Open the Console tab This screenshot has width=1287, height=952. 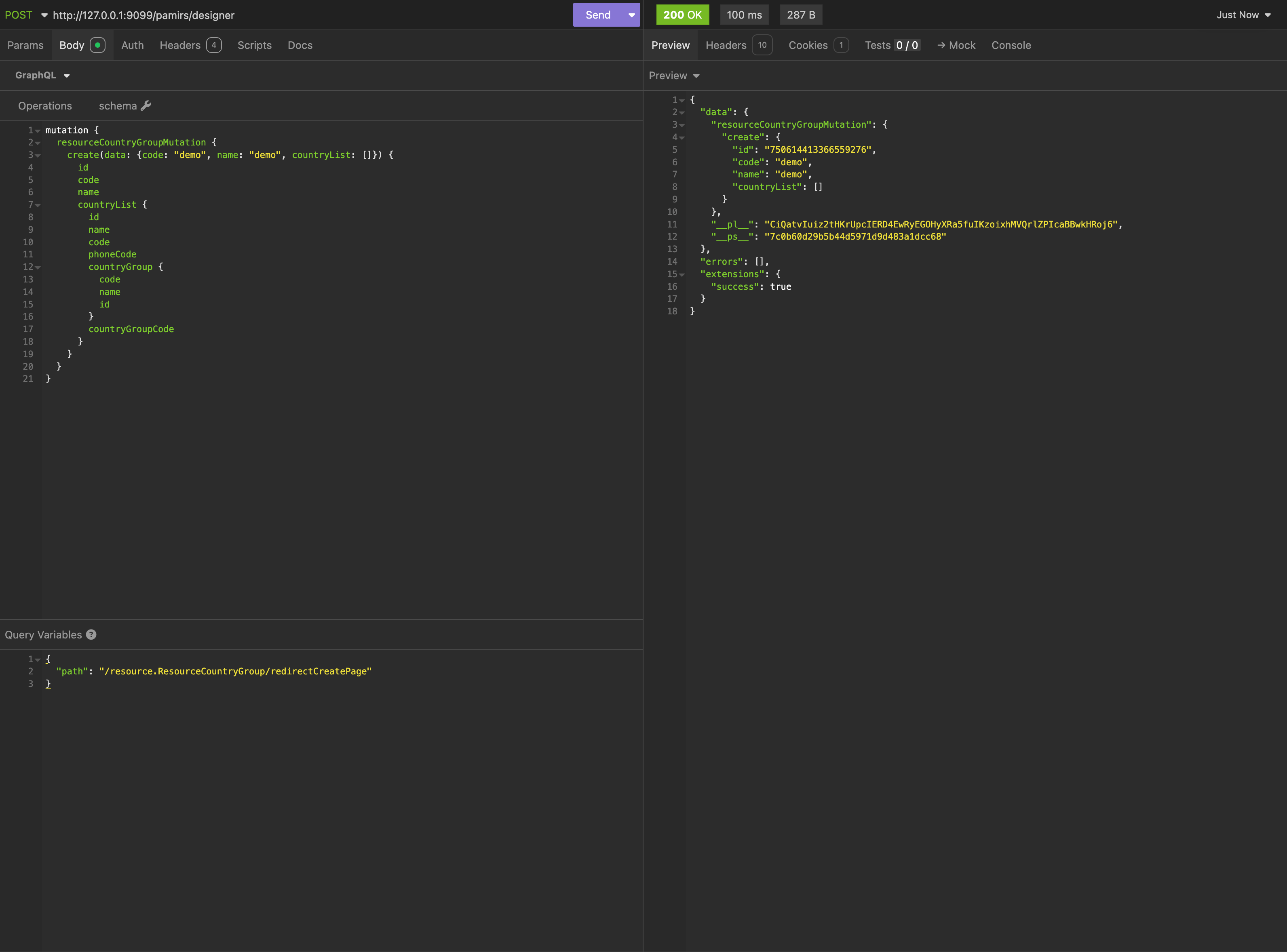tap(1011, 45)
